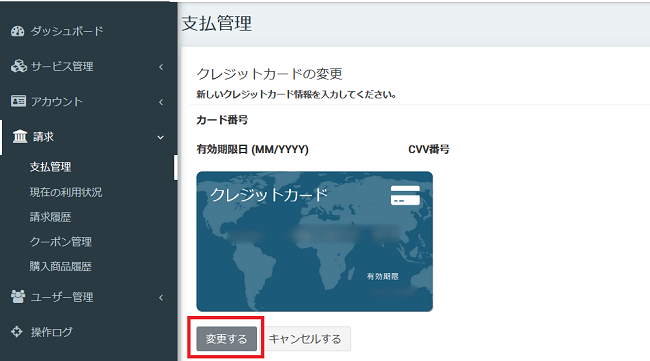
Task: Click the credit card preview image
Action: pos(315,242)
